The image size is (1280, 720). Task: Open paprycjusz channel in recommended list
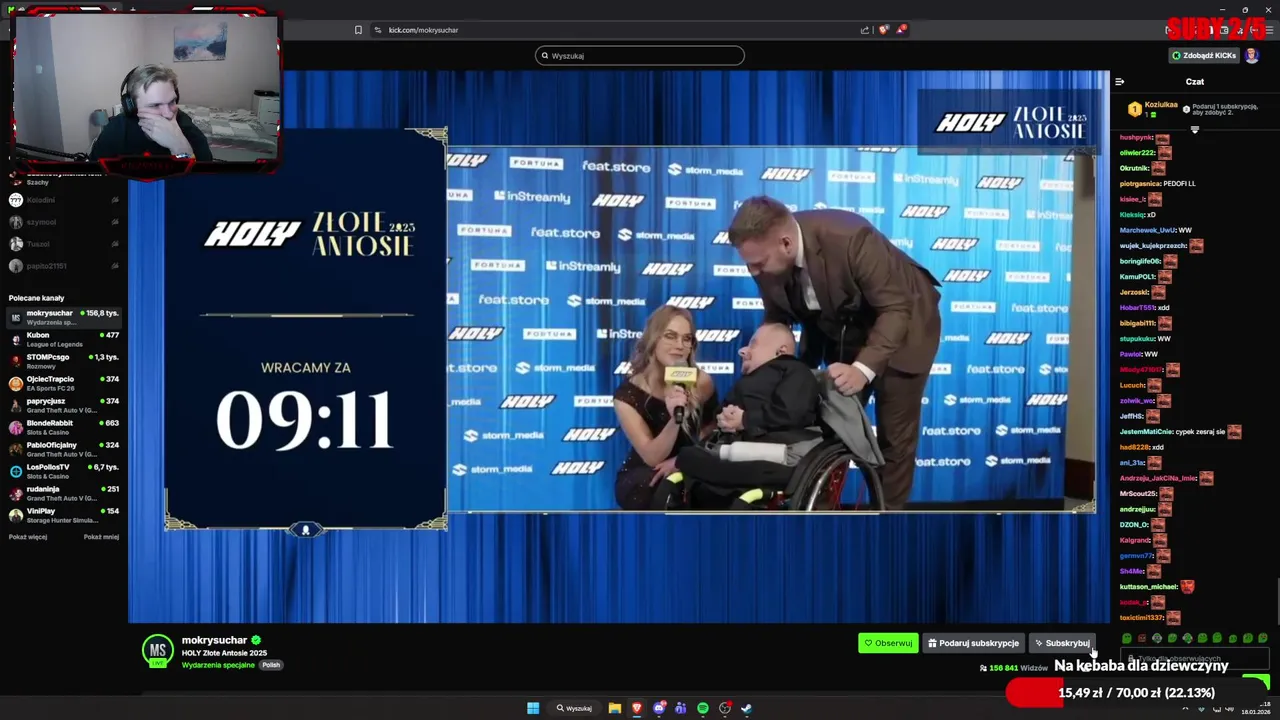[x=64, y=405]
